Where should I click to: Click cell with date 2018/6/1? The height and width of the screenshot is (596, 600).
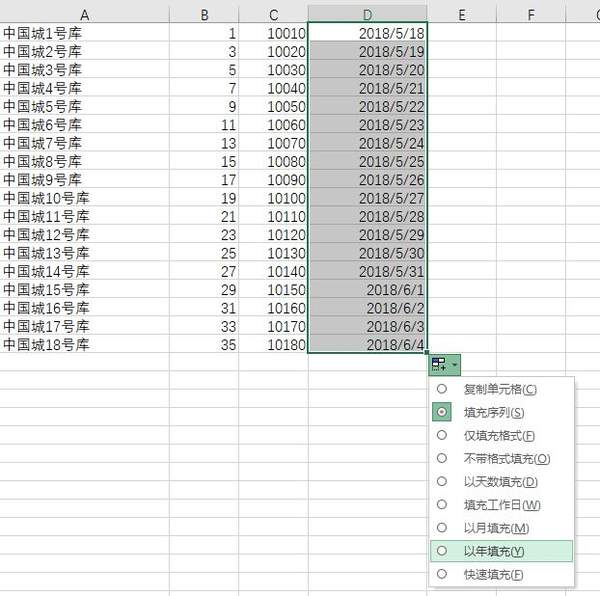tap(367, 290)
